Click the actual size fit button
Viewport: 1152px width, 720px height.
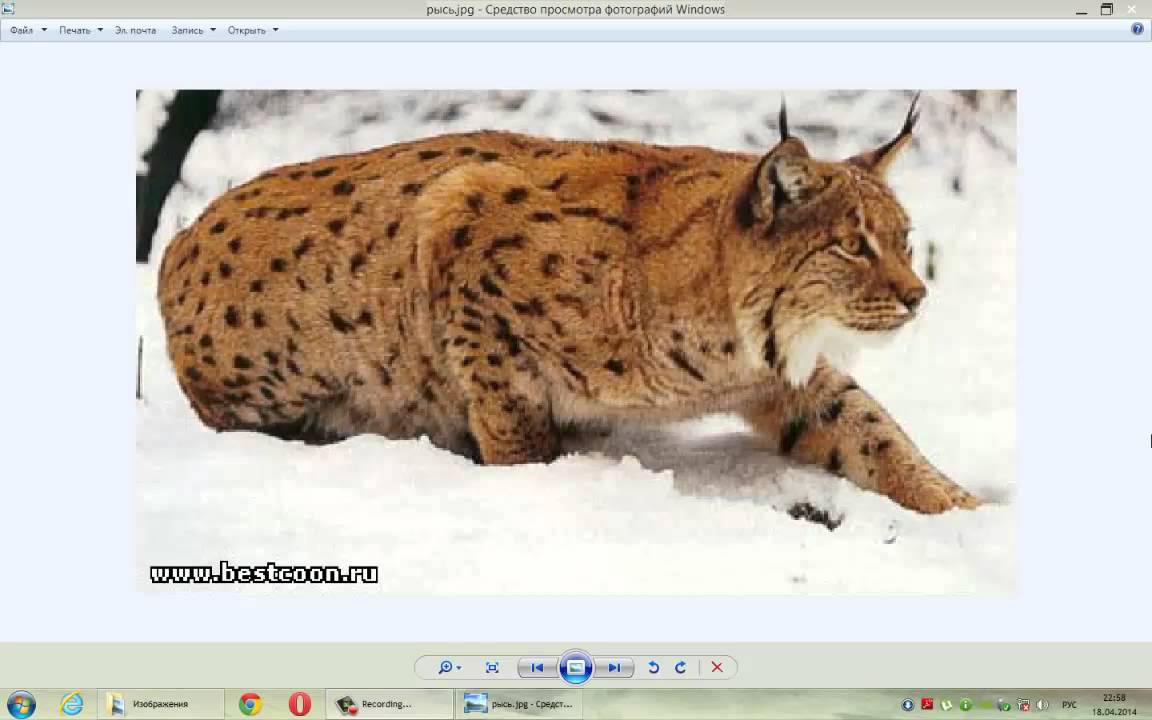click(492, 667)
